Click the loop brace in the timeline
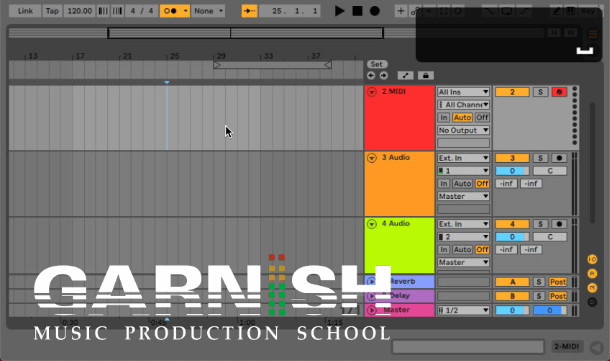610x361 pixels. point(272,65)
